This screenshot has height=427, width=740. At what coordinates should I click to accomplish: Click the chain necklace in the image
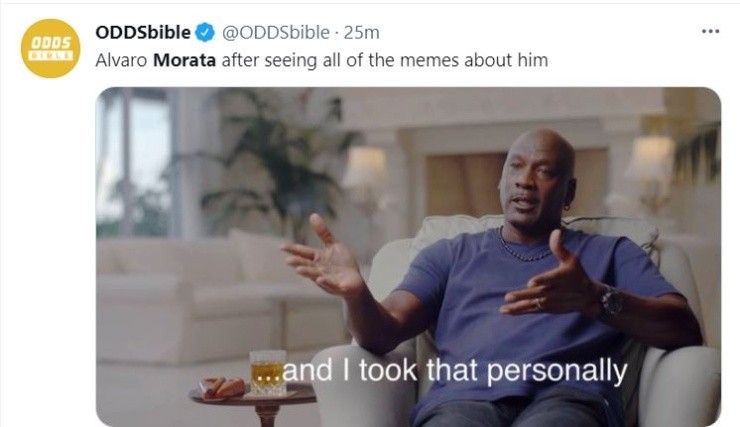523,246
